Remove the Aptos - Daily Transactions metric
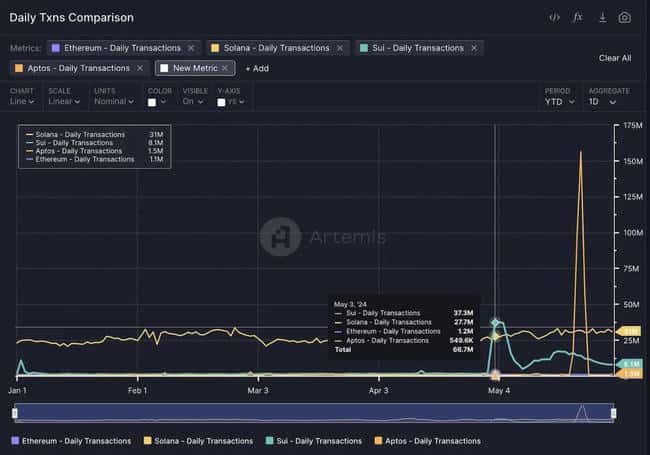The image size is (650, 455). coord(141,68)
